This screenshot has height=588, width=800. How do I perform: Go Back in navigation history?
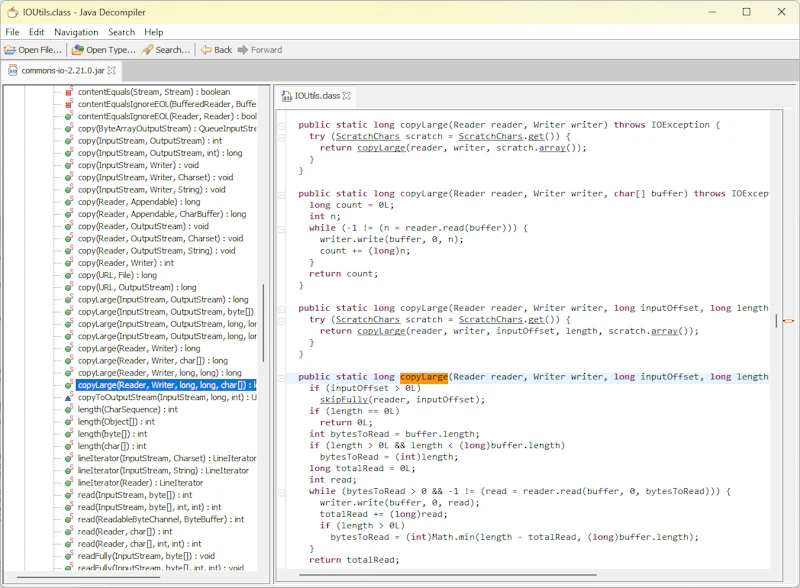[x=216, y=50]
